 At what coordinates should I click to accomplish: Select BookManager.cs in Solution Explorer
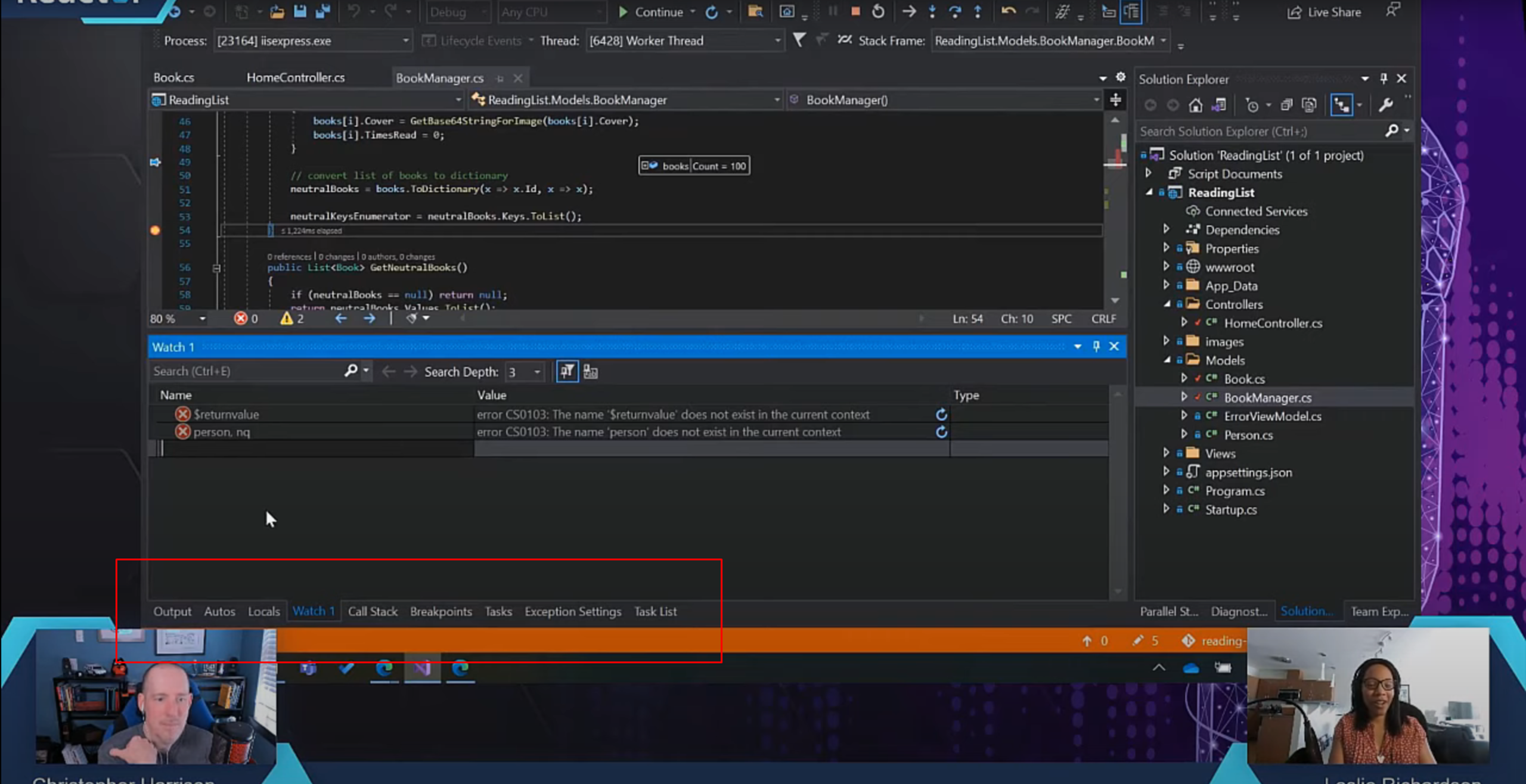(1267, 397)
